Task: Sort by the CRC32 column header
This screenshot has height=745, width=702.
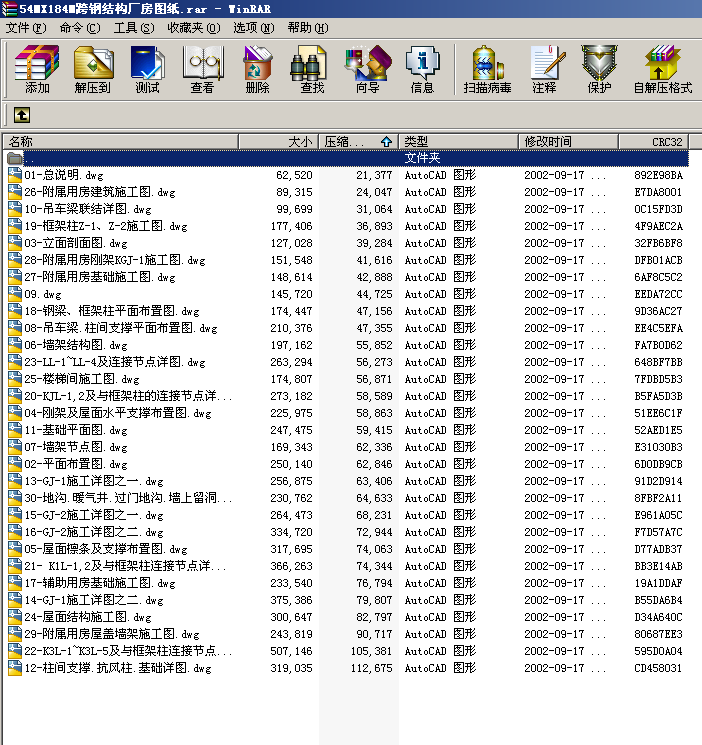Action: pos(654,142)
